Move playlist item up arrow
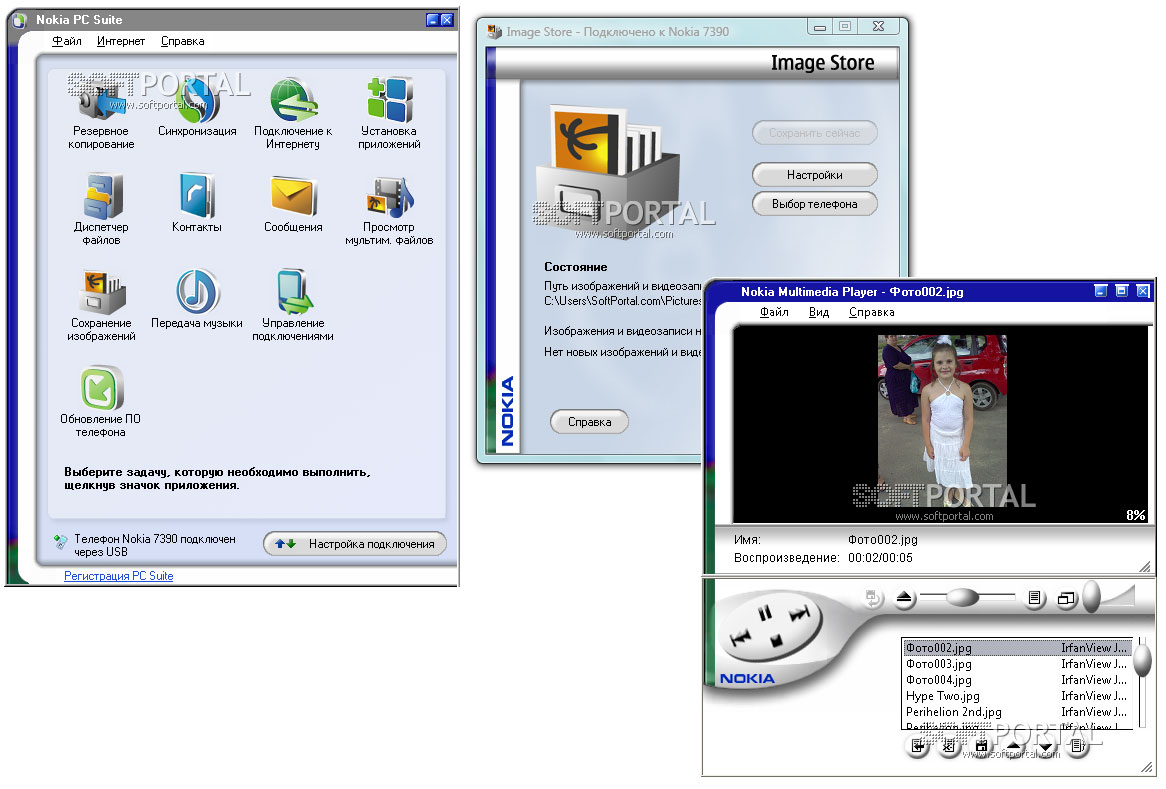 (x=1014, y=747)
